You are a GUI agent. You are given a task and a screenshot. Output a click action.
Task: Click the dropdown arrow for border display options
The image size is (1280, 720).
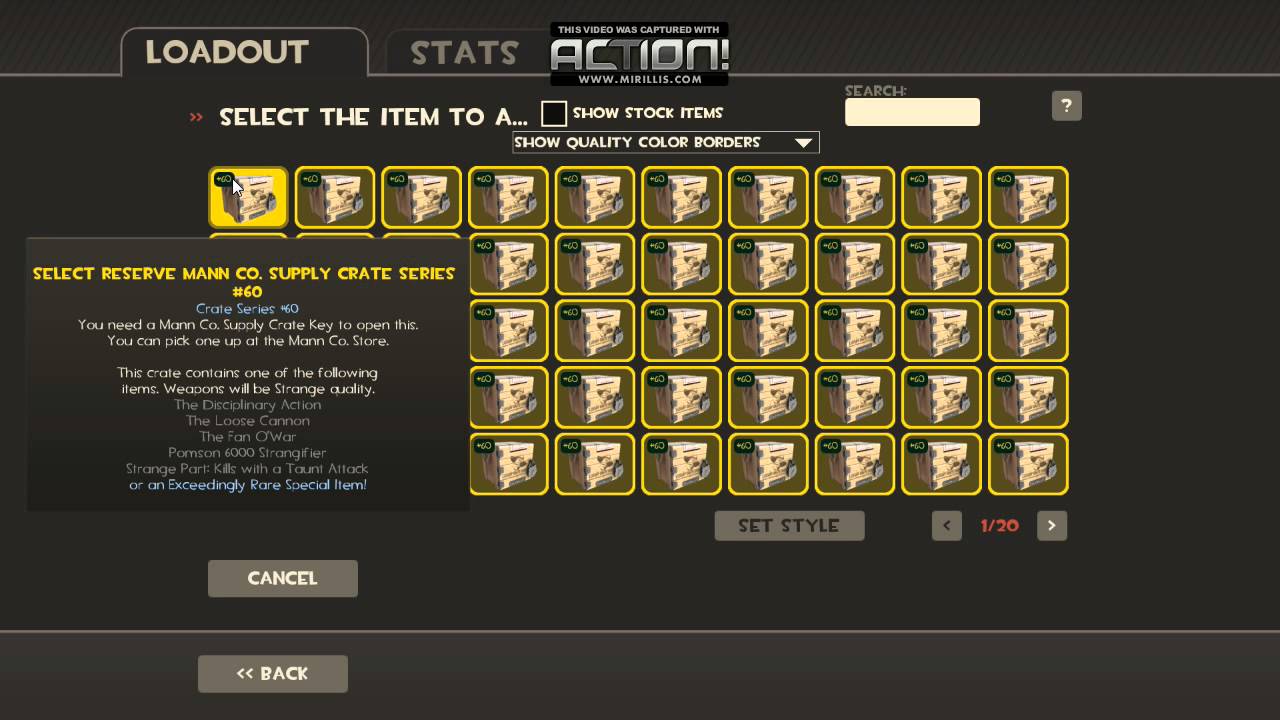[803, 143]
